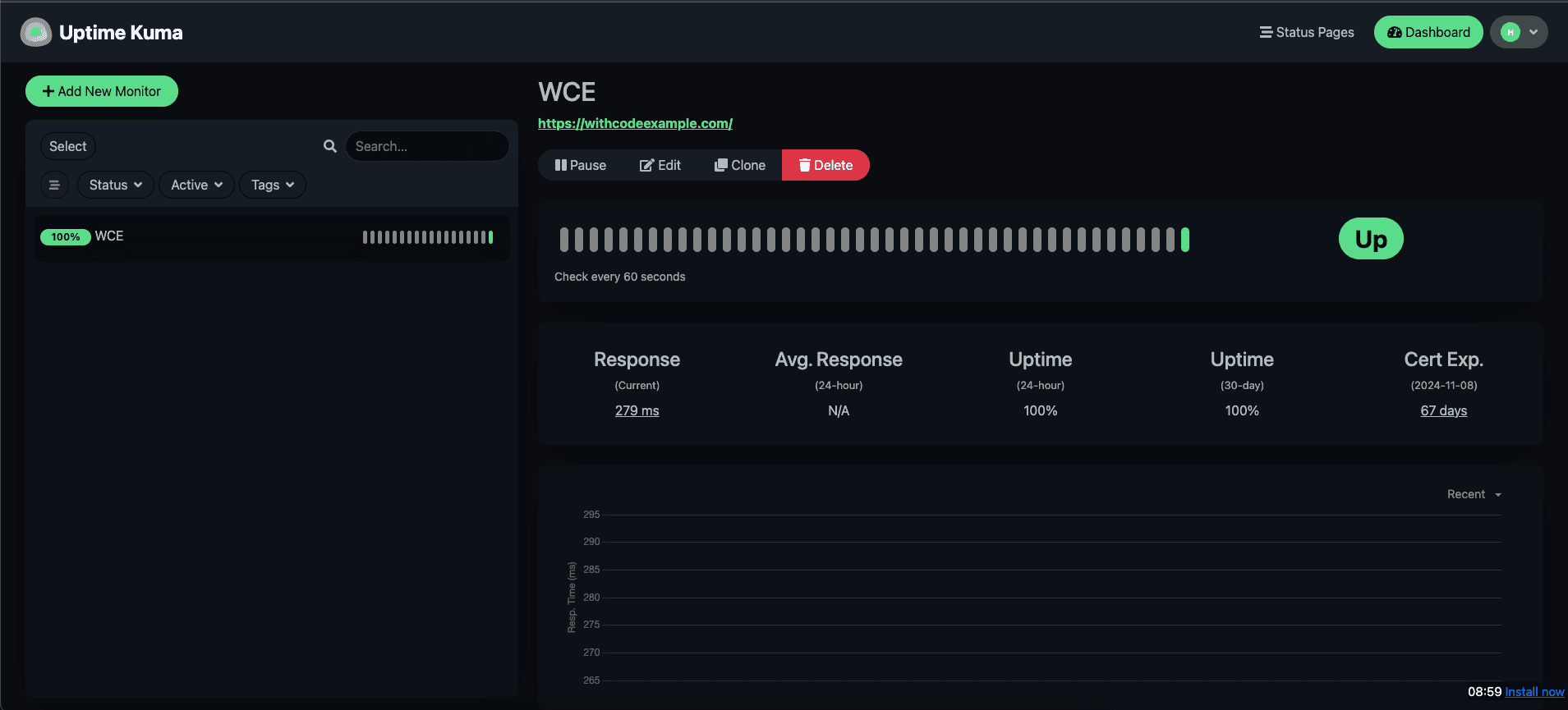Image resolution: width=1568 pixels, height=710 pixels.
Task: Open Status Pages
Action: click(1307, 32)
